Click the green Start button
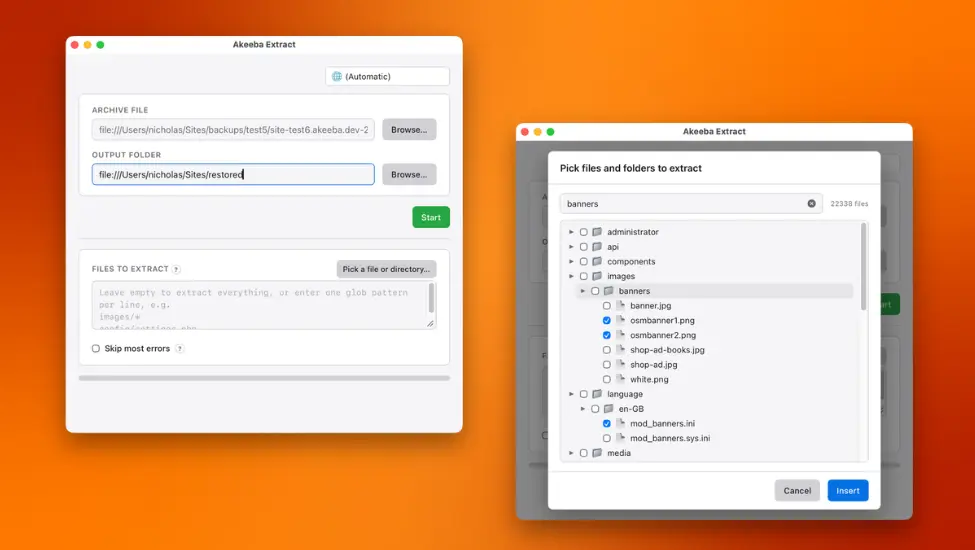Viewport: 975px width, 550px height. pos(431,218)
